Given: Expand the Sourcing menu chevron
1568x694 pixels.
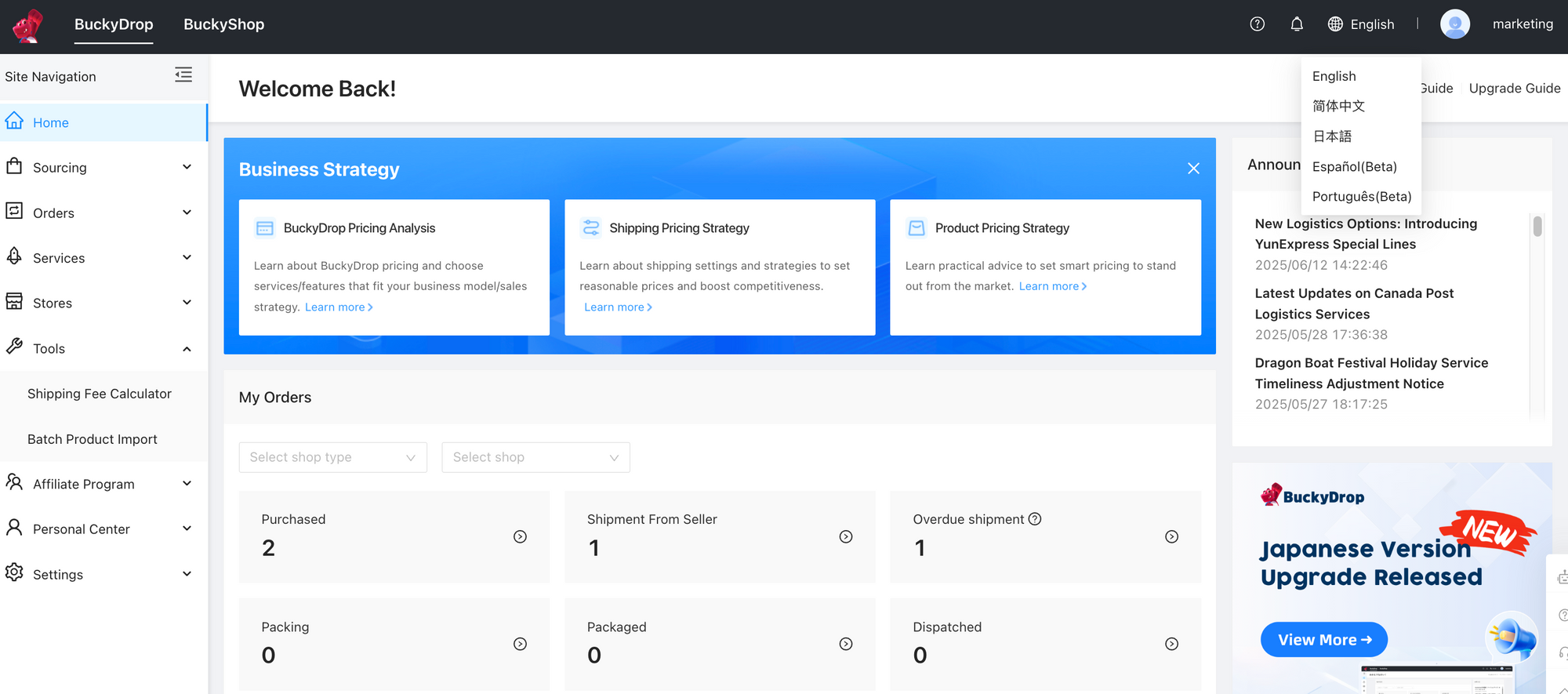Looking at the screenshot, I should coord(187,167).
